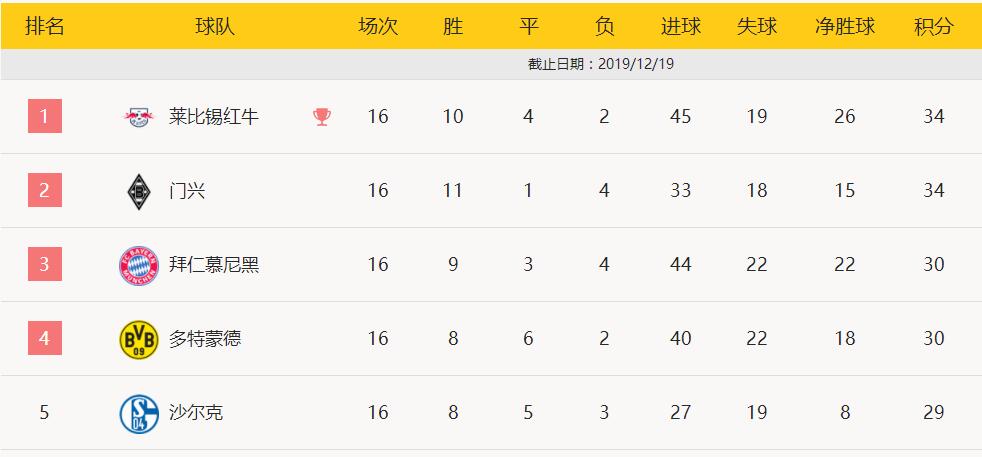
Task: Open team page for 门兴
Action: click(187, 191)
